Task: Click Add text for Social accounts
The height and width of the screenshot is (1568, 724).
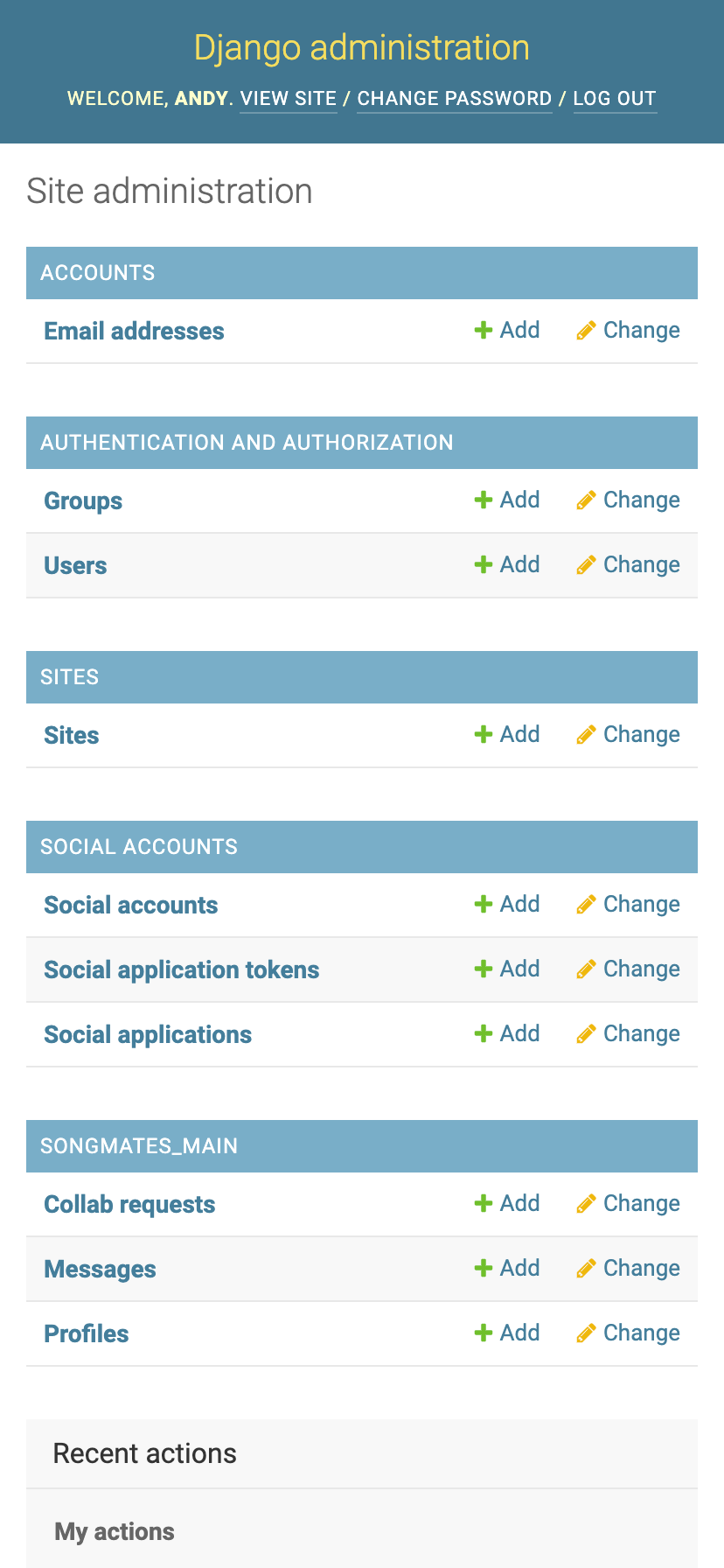Action: pyautogui.click(x=519, y=904)
